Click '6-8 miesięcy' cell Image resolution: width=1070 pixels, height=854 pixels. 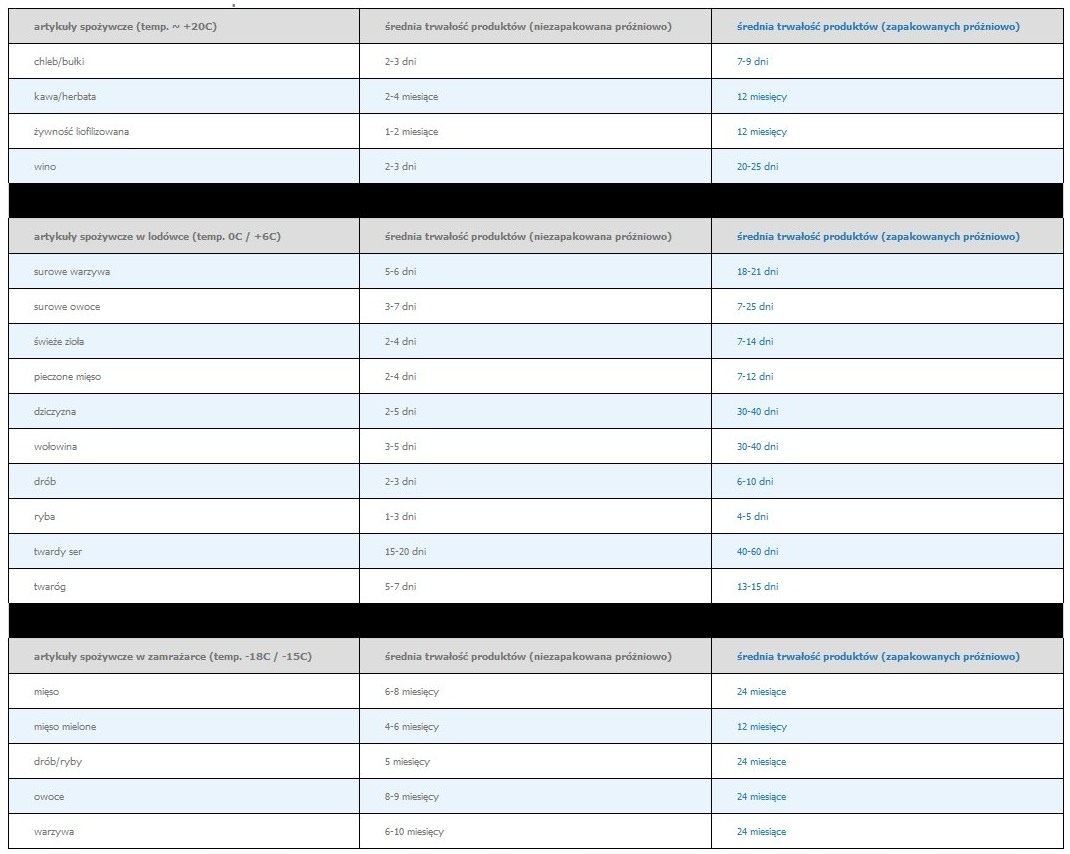pos(535,692)
